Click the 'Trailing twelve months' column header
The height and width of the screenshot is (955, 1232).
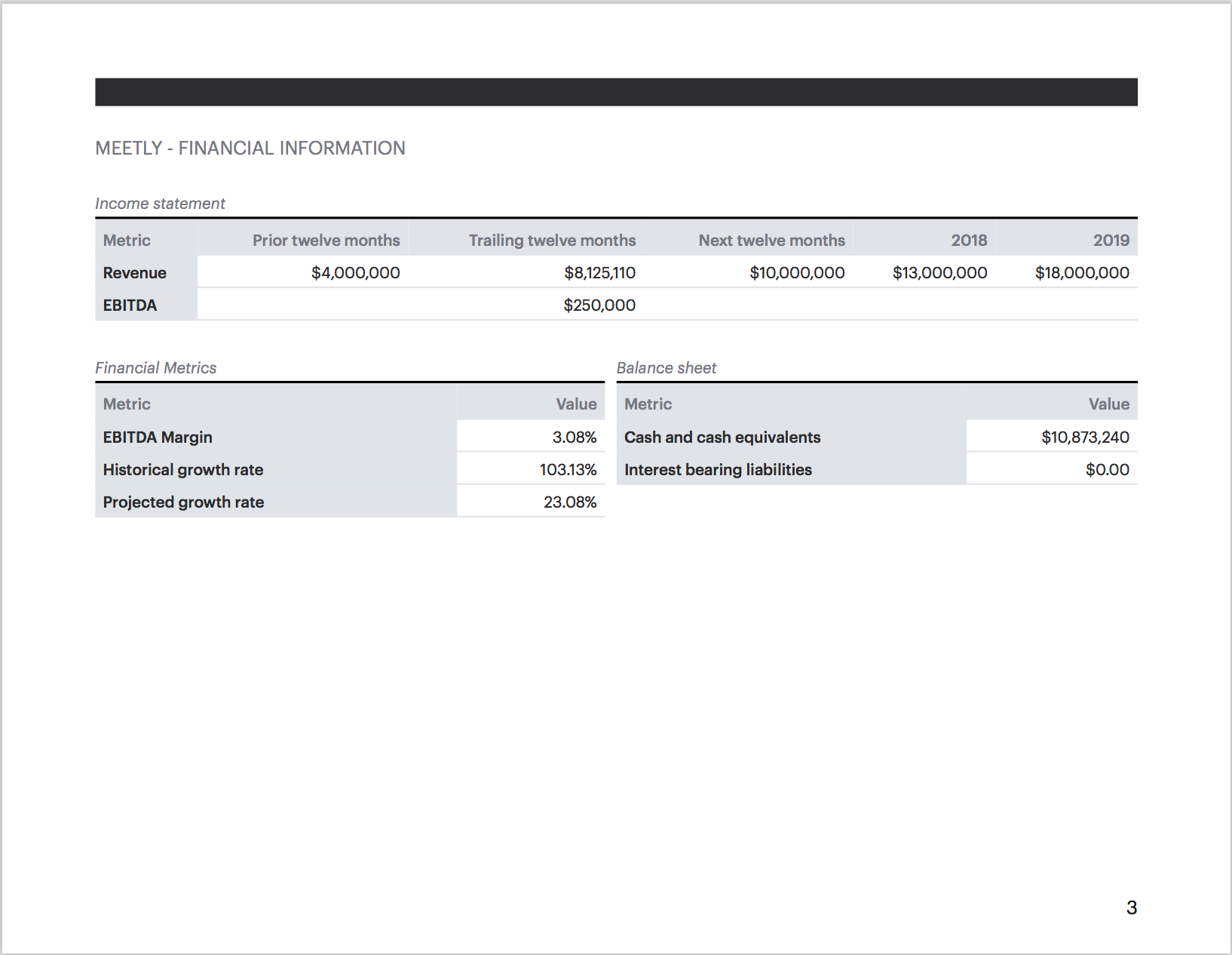(x=553, y=240)
